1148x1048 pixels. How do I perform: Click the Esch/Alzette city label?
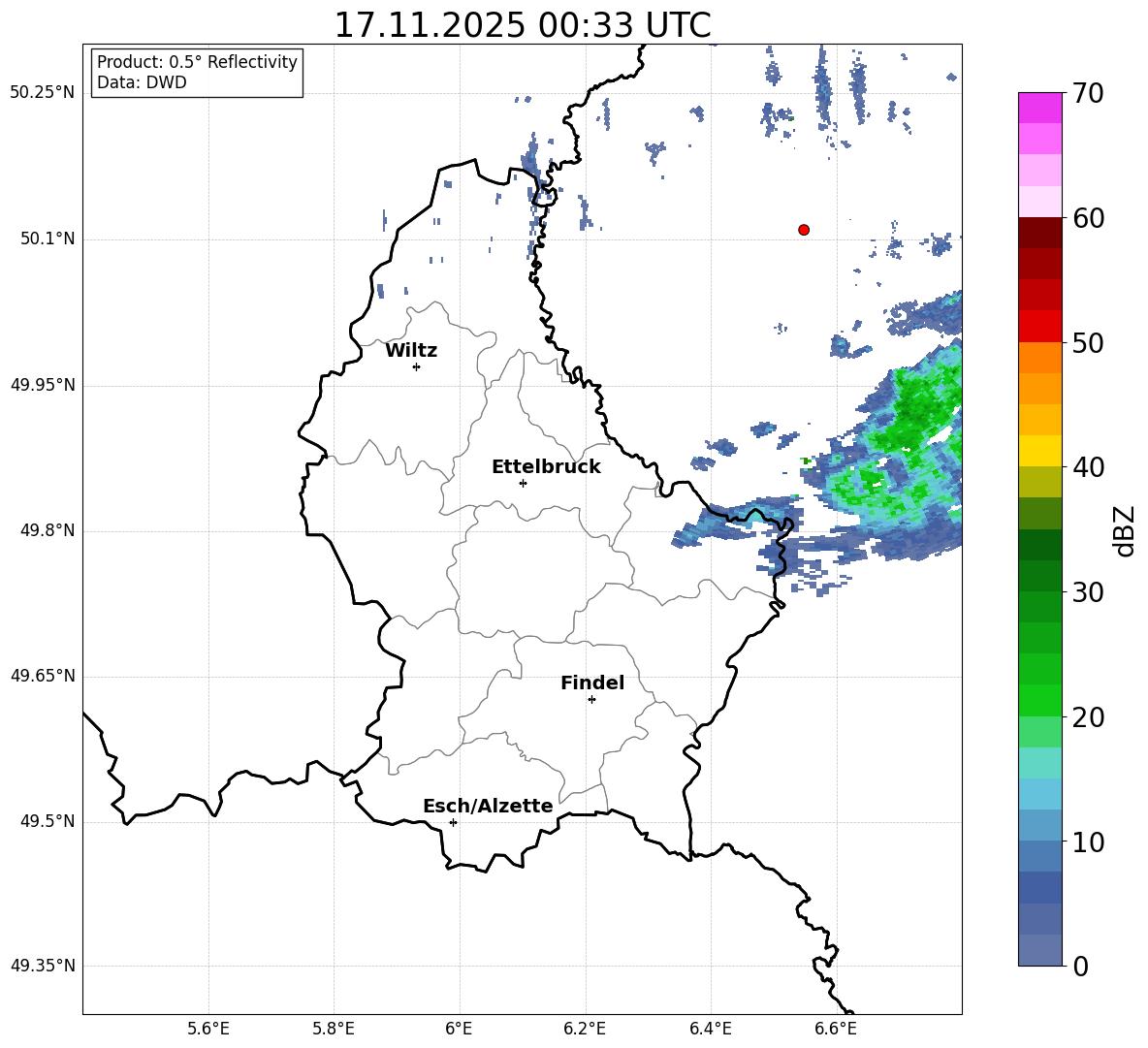click(488, 806)
